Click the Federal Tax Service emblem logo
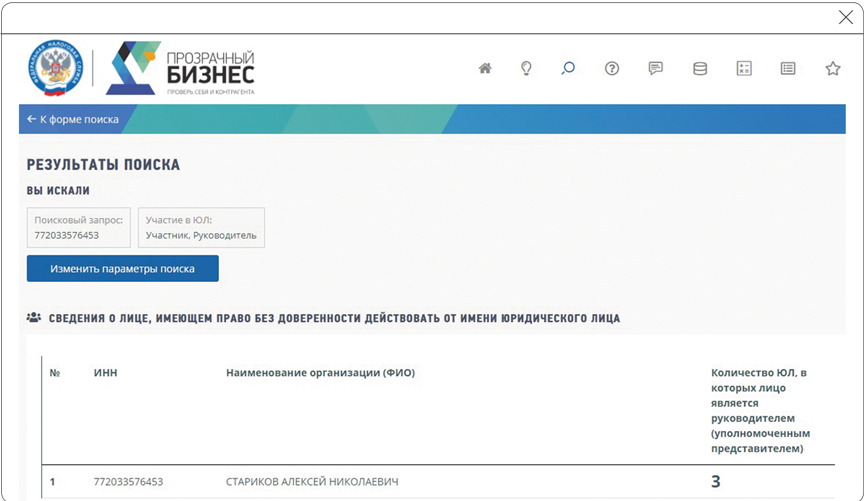864x501 pixels. tap(57, 68)
